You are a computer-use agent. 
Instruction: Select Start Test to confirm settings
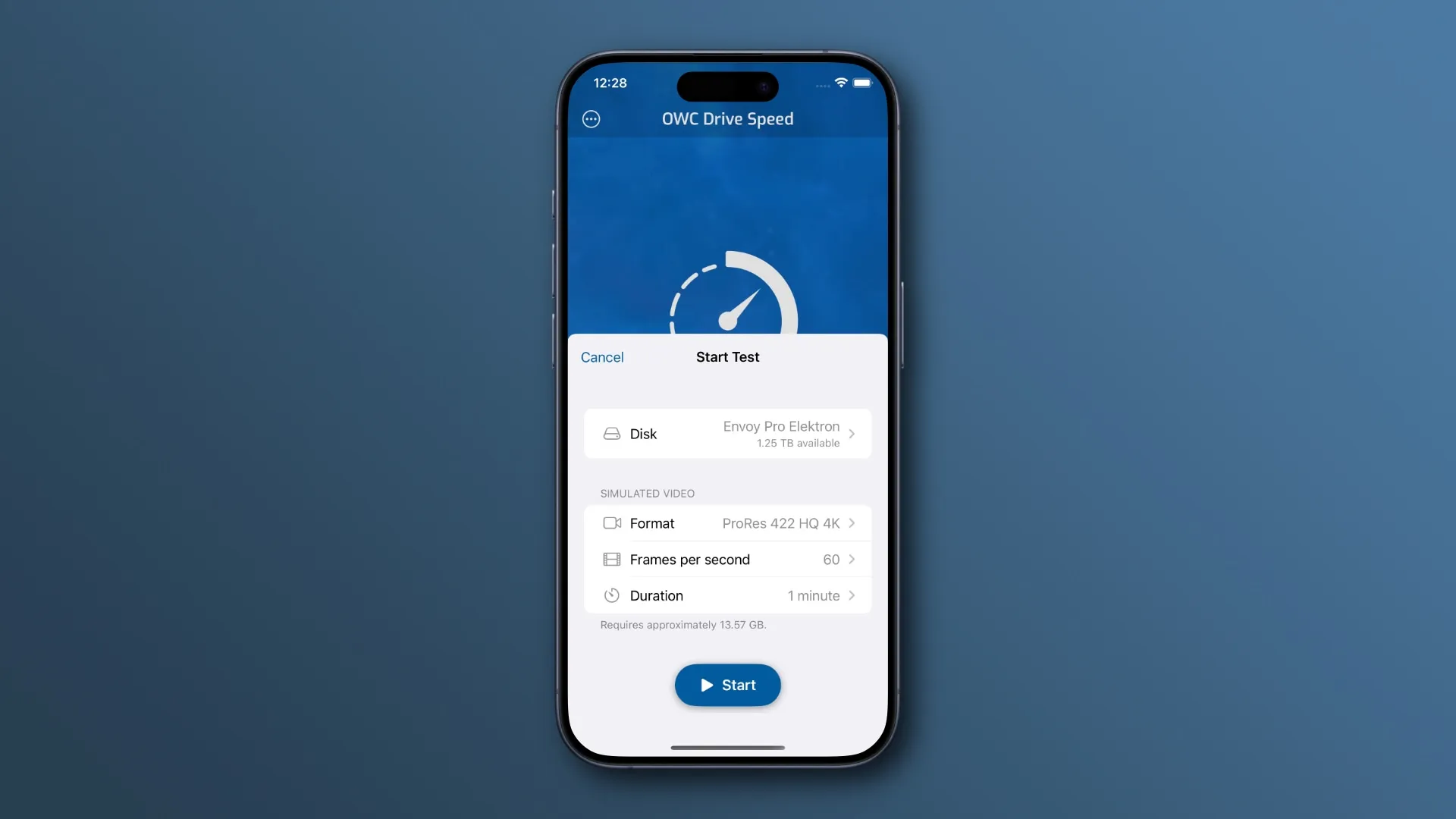(727, 357)
